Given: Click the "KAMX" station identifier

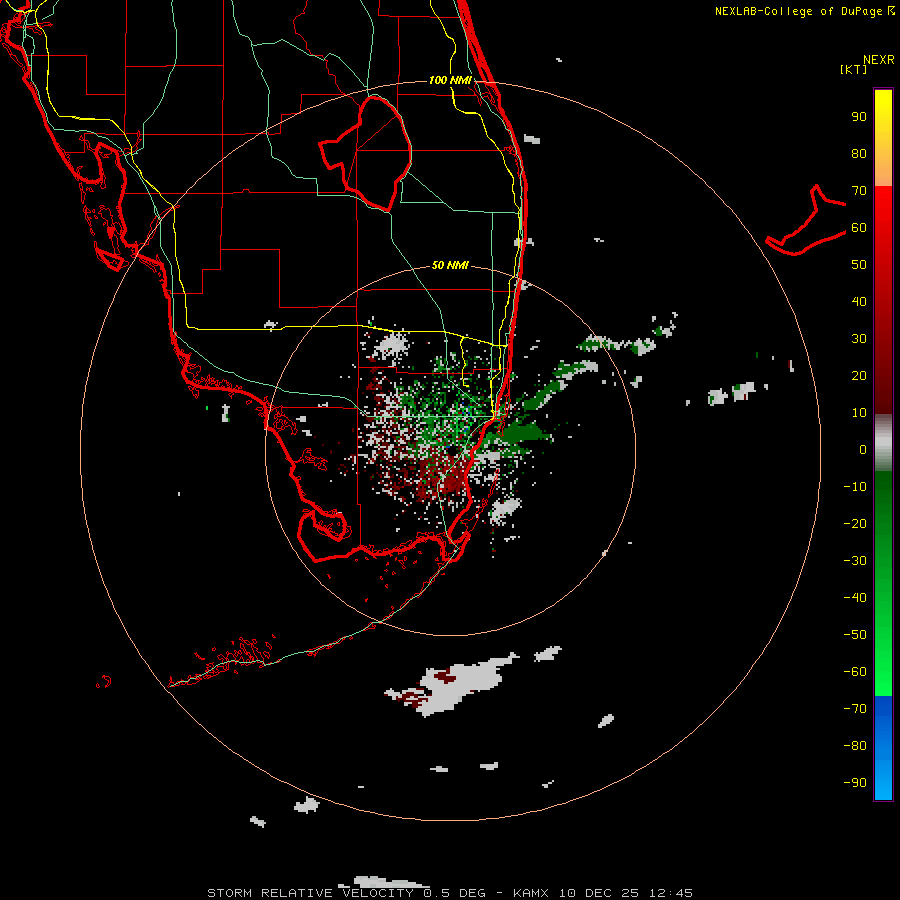Looking at the screenshot, I should coord(531,893).
